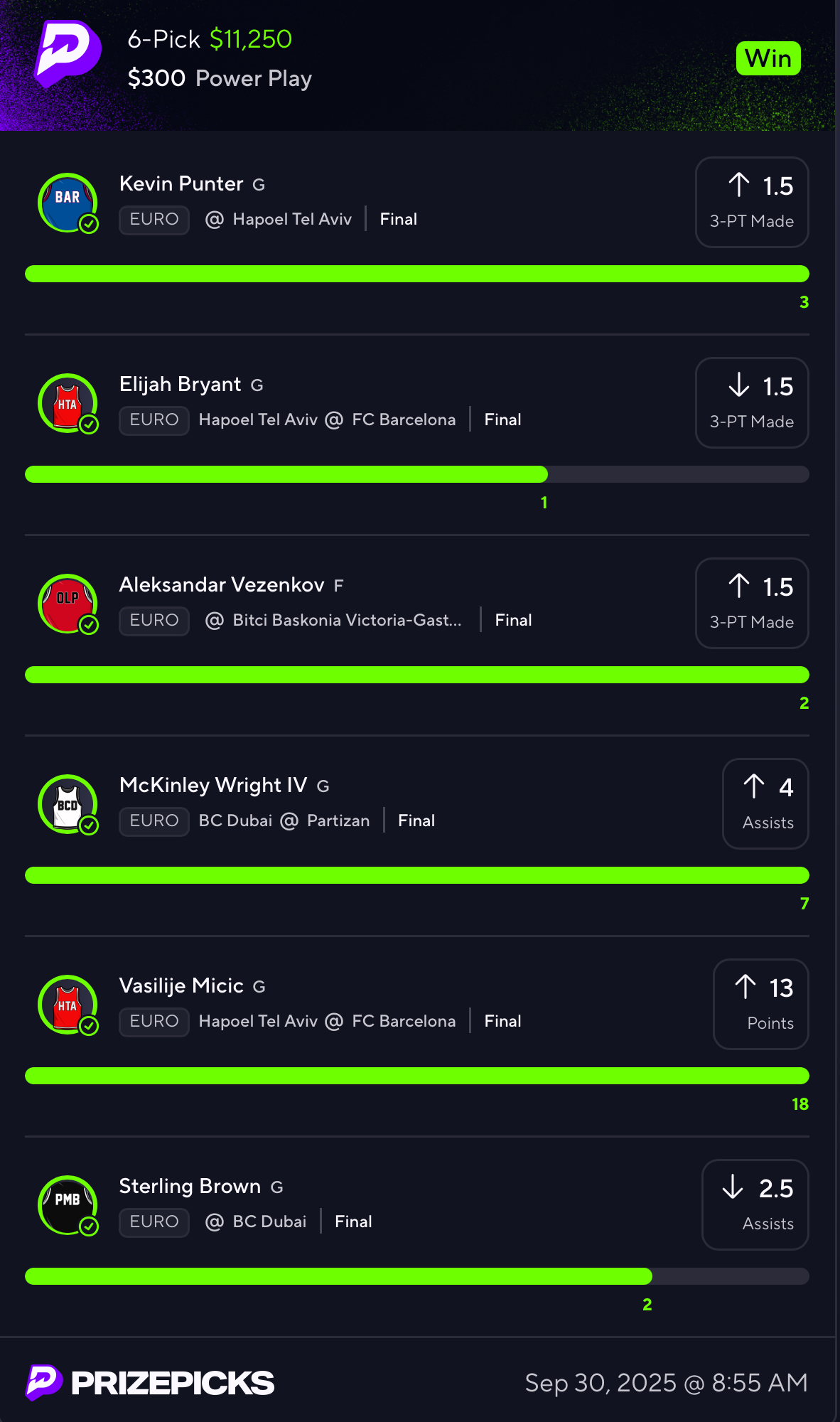The width and height of the screenshot is (840, 1422).
Task: Click the PrizePicks logo icon in header
Action: (68, 54)
